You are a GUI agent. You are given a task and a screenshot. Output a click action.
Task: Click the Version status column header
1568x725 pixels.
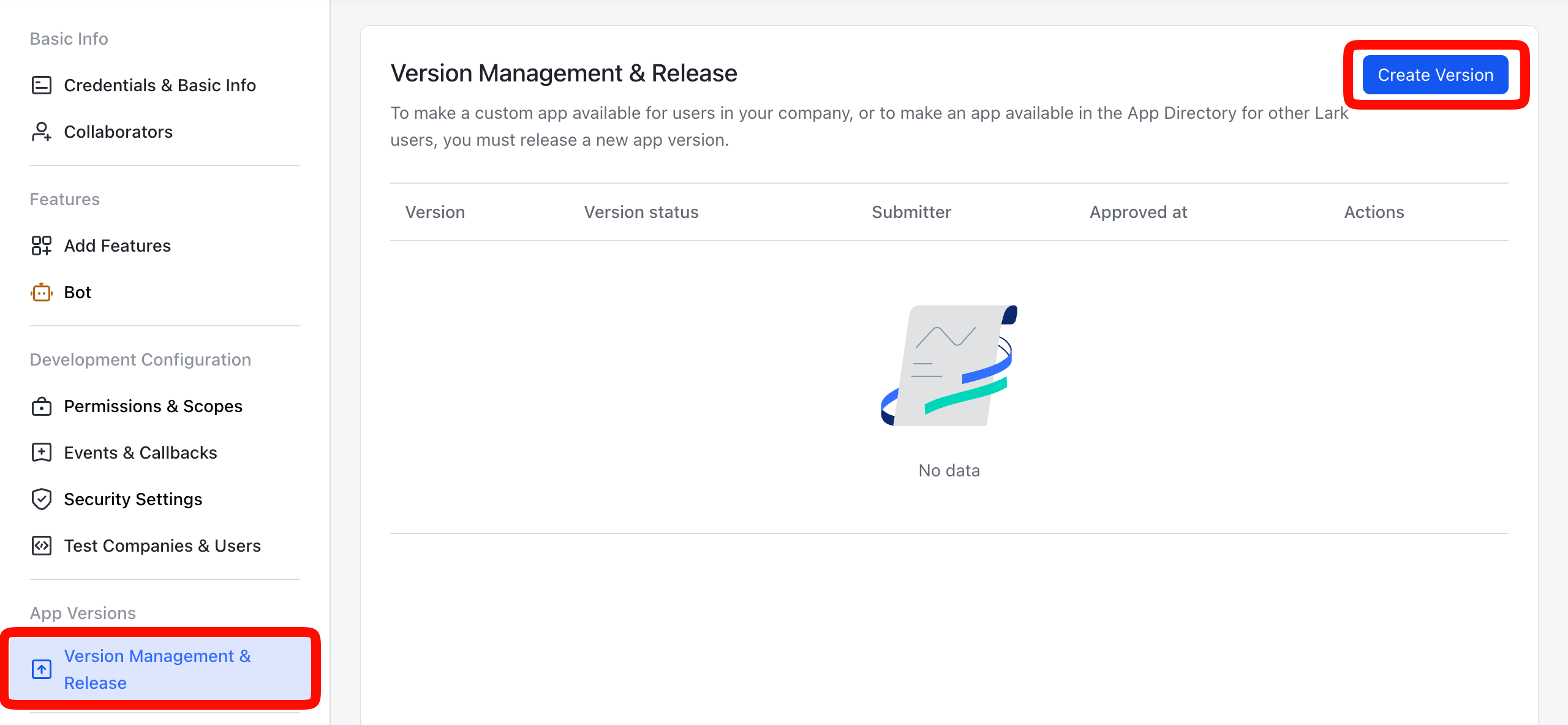641,212
